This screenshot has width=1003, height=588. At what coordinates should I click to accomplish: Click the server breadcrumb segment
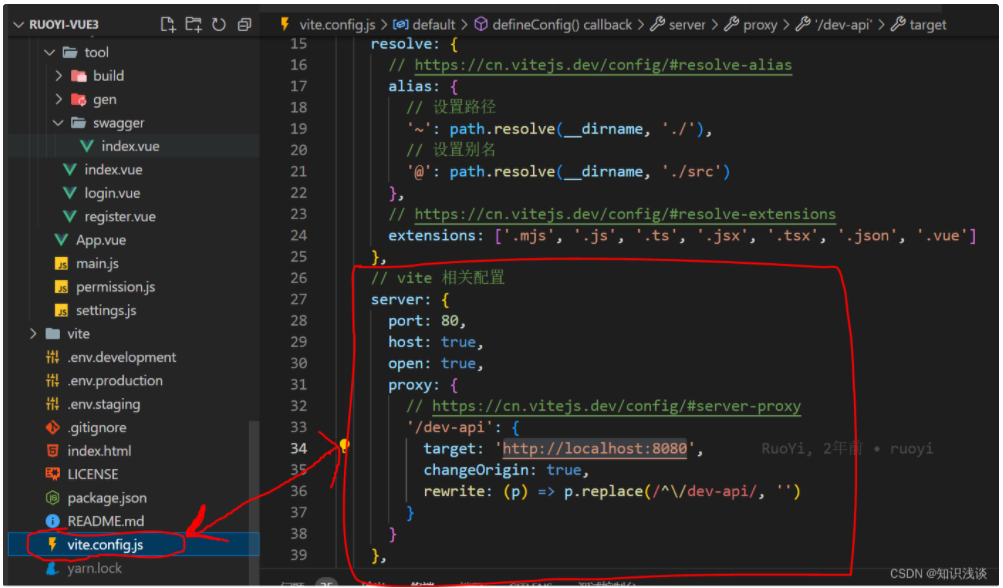pos(687,25)
